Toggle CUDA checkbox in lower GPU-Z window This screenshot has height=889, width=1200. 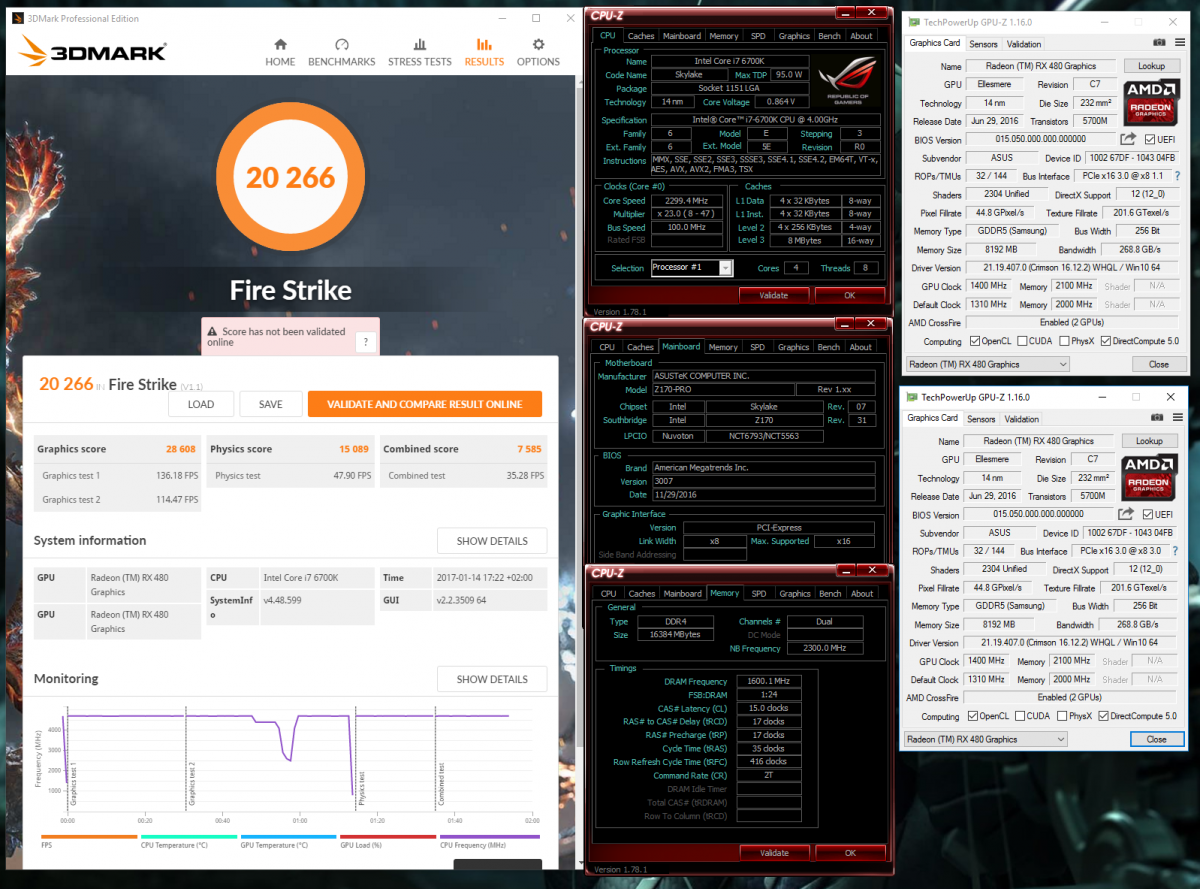coord(1018,716)
